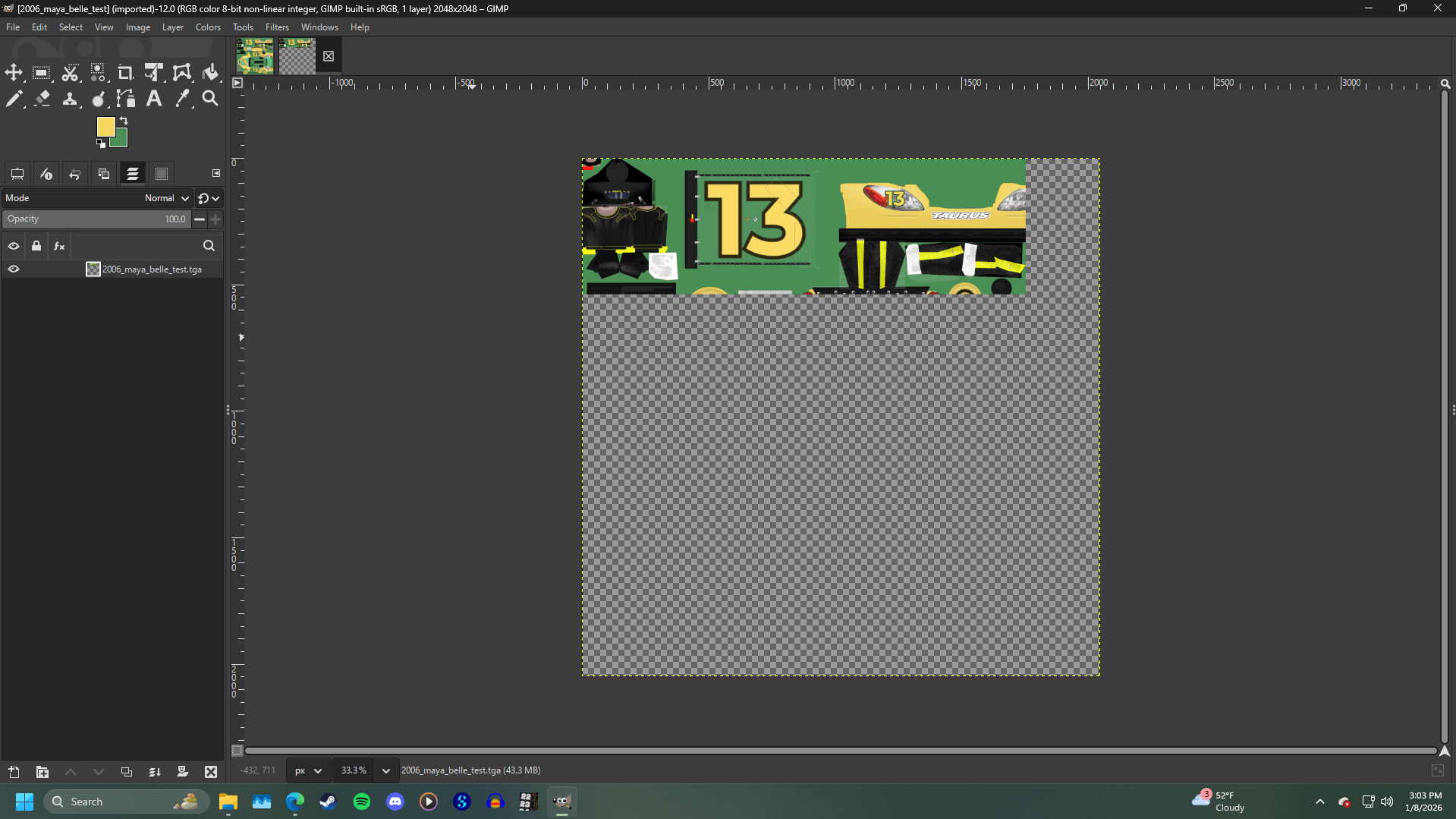The width and height of the screenshot is (1456, 819).
Task: Switch to the first image thumbnail tab
Action: [x=255, y=56]
